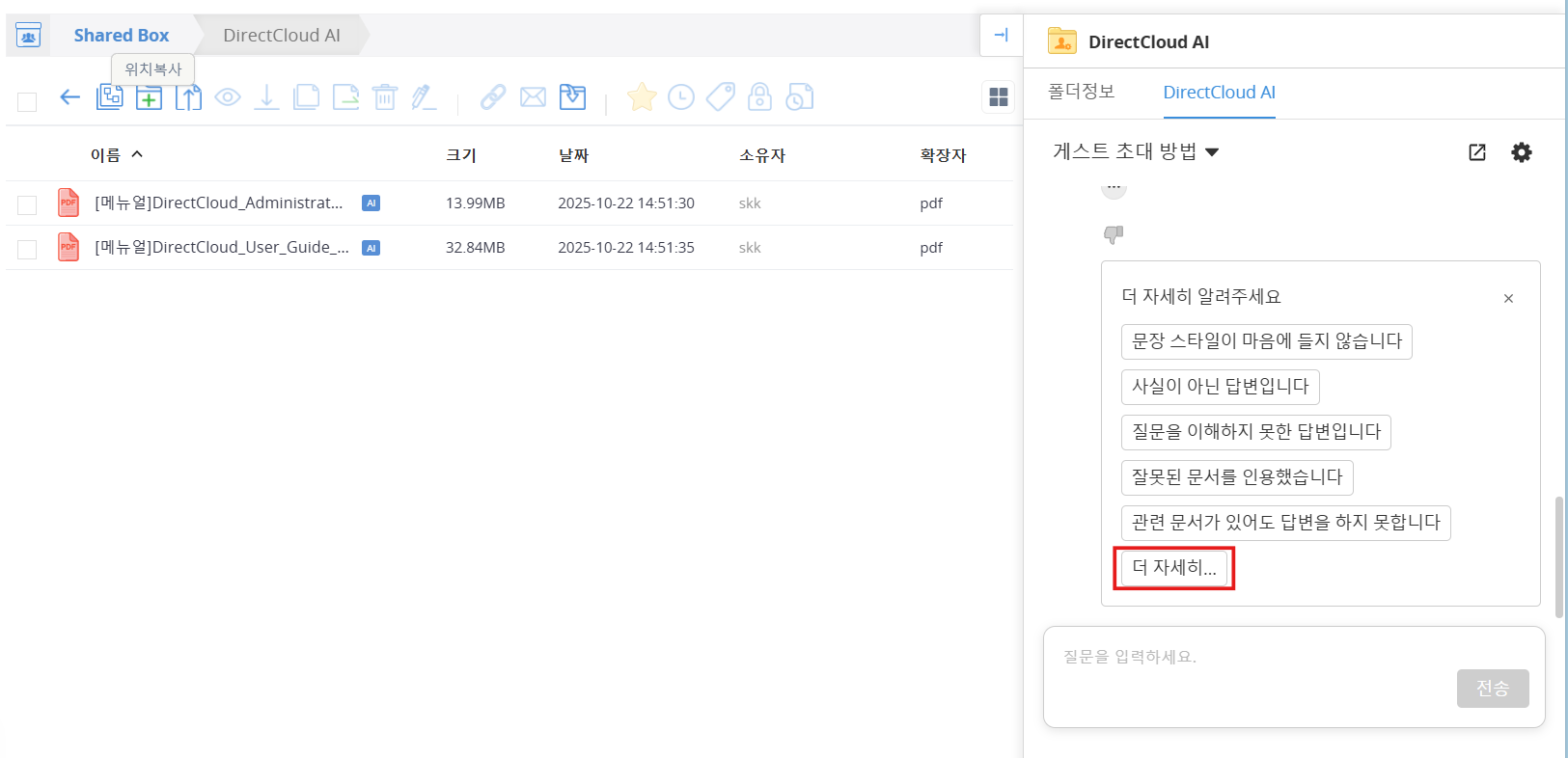Check the DirectCloud_Administrat PDF checkbox
The height and width of the screenshot is (758, 1568).
pos(27,204)
